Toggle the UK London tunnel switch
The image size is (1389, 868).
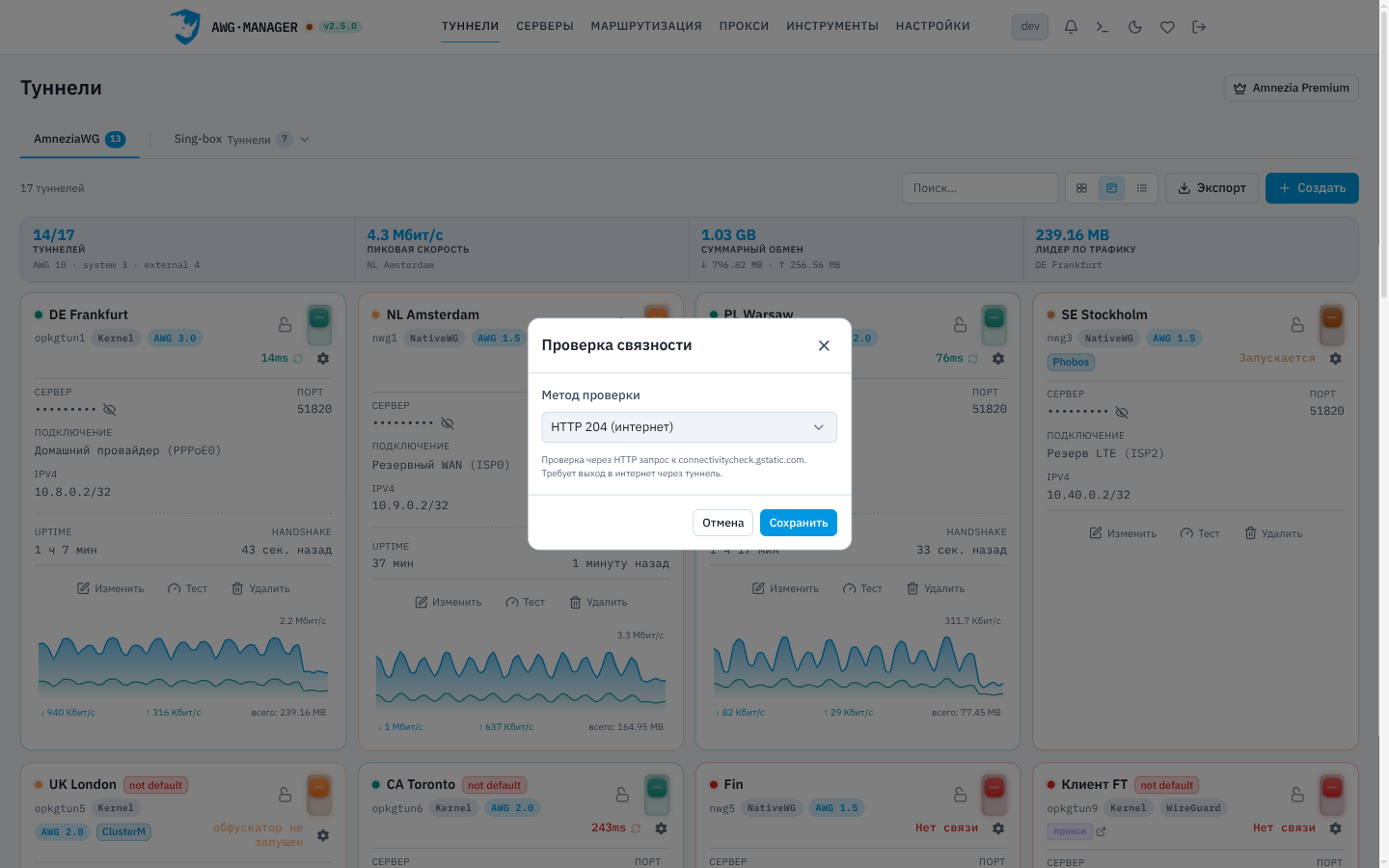tap(319, 795)
